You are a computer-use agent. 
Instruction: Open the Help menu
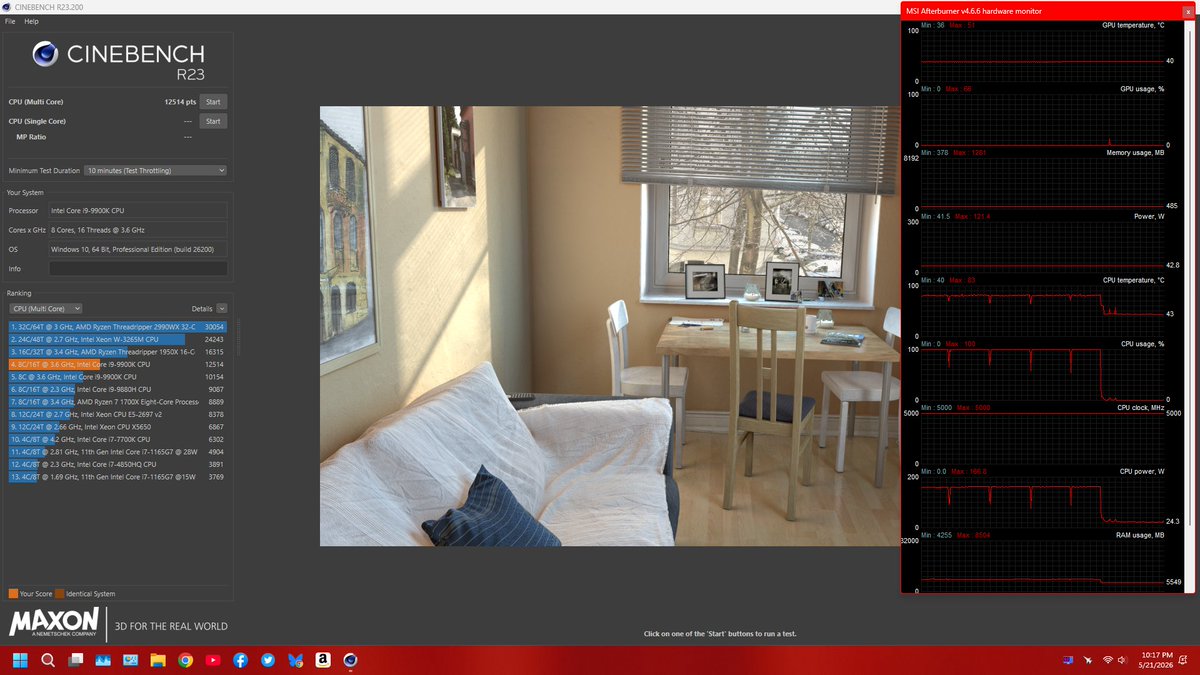click(x=31, y=21)
